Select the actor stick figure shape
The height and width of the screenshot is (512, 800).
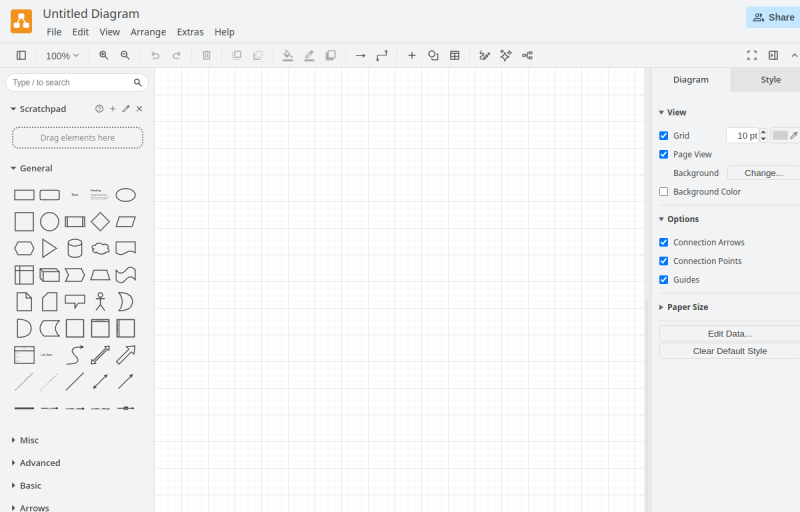[101, 301]
